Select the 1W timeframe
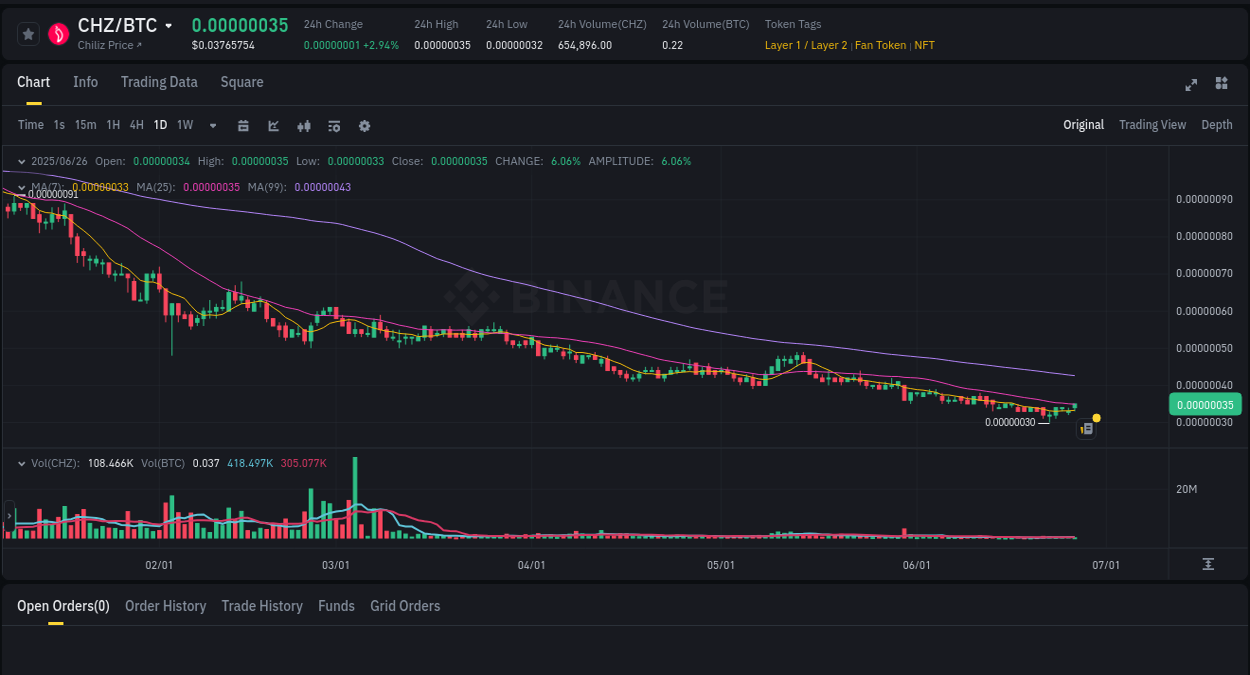1250x675 pixels. point(185,125)
